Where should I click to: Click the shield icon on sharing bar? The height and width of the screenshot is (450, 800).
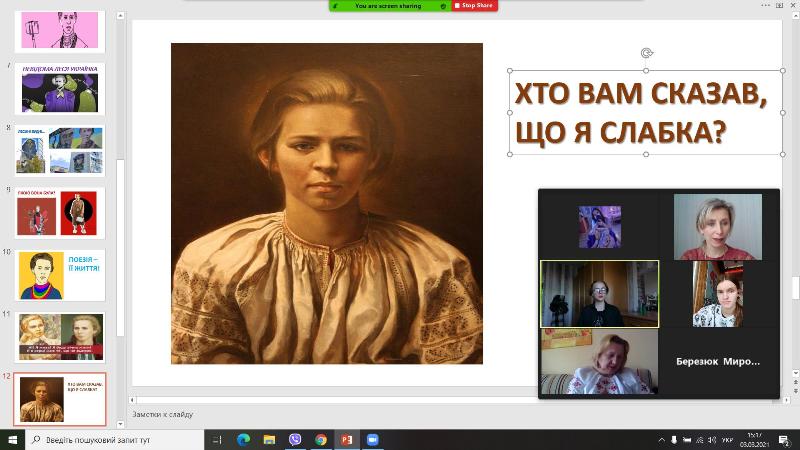tap(443, 6)
